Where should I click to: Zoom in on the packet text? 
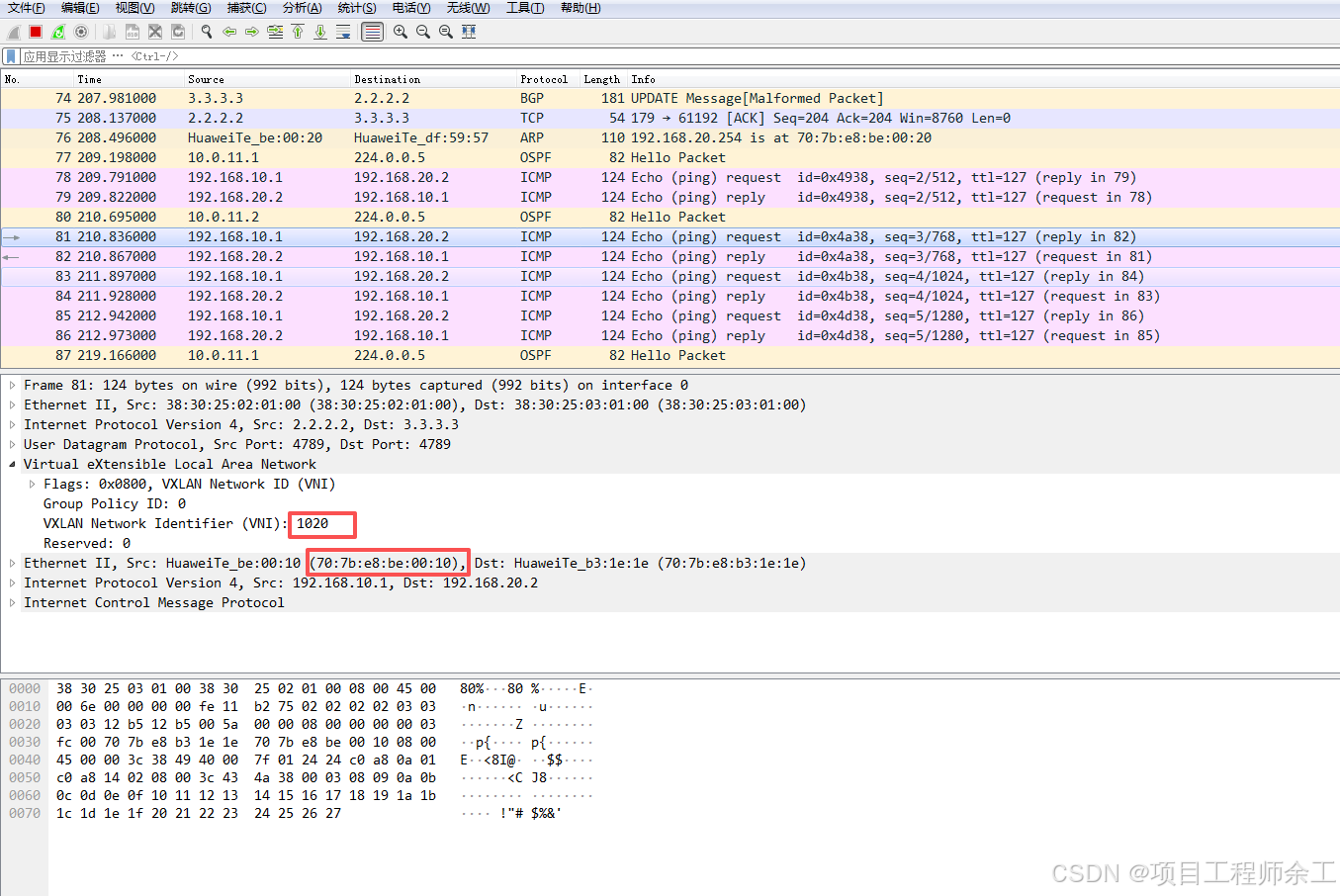401,32
